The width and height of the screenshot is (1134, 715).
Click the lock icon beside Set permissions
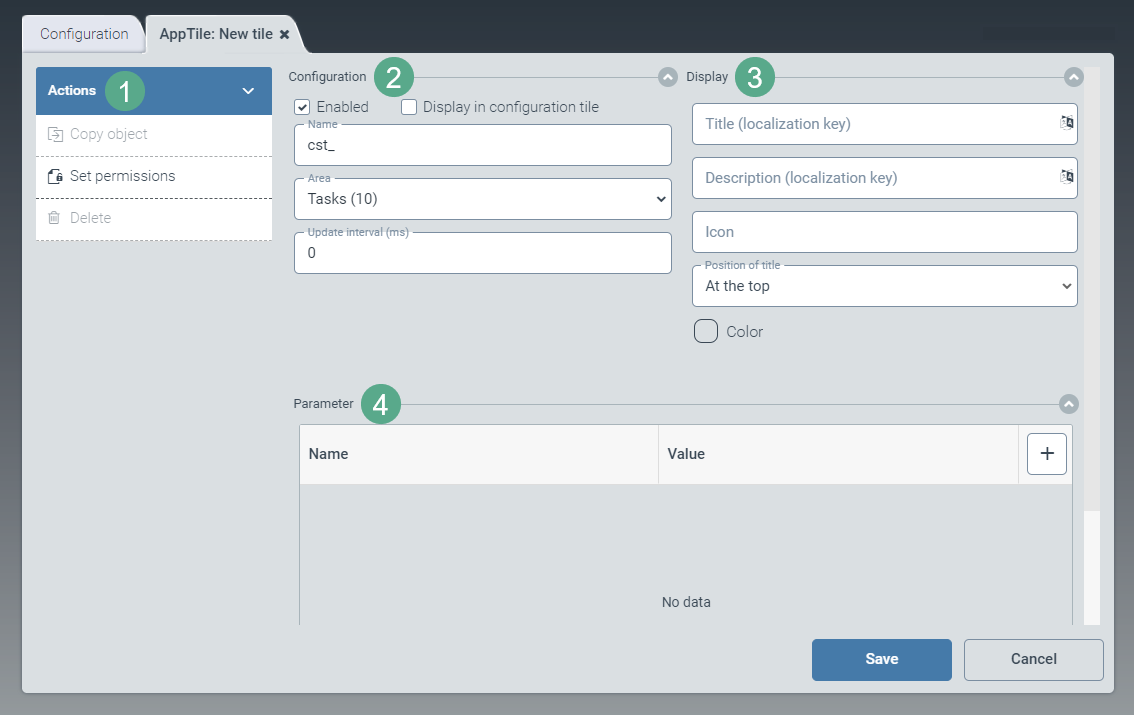55,176
